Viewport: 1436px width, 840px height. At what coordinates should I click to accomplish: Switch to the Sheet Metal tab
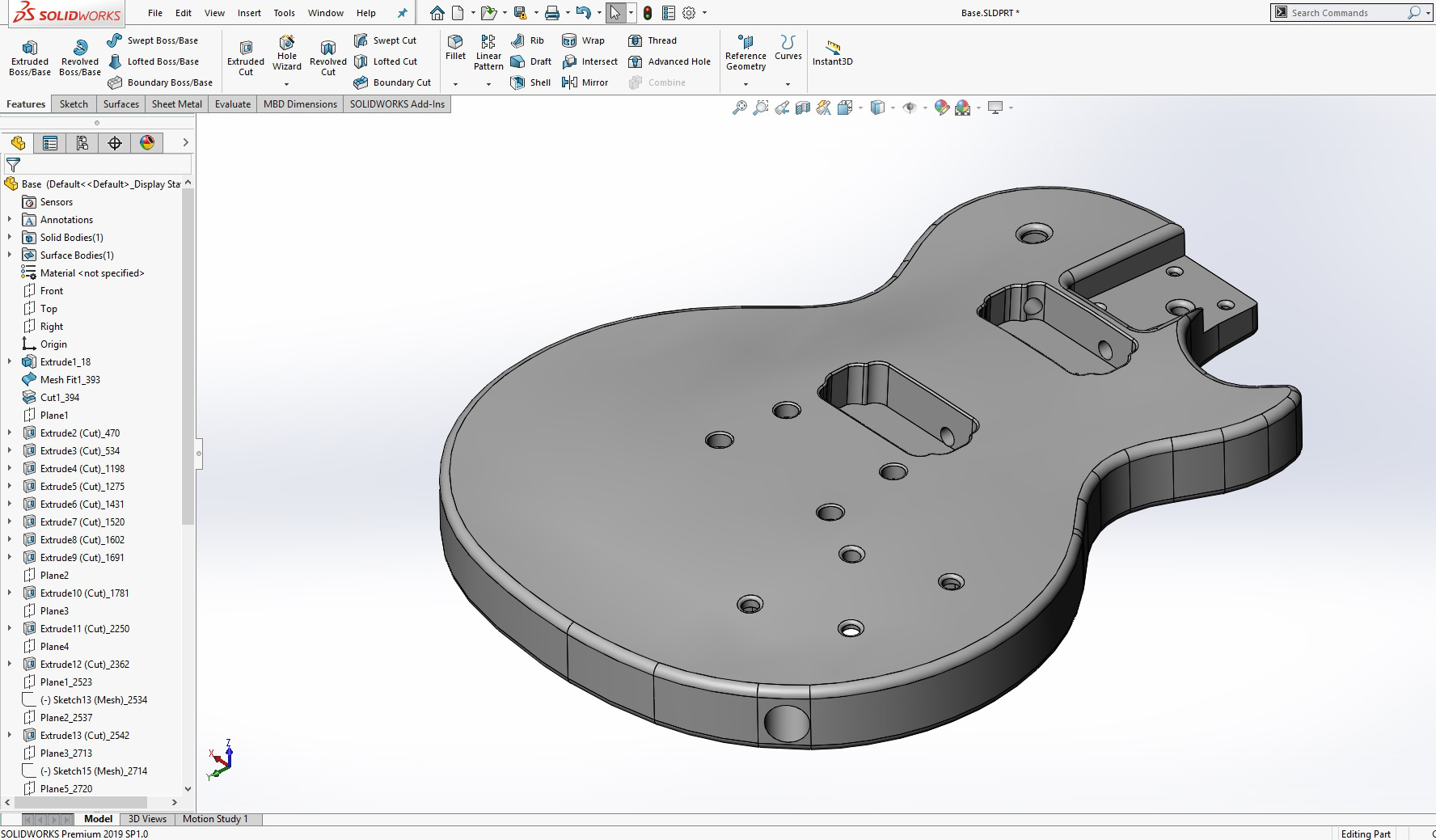176,104
